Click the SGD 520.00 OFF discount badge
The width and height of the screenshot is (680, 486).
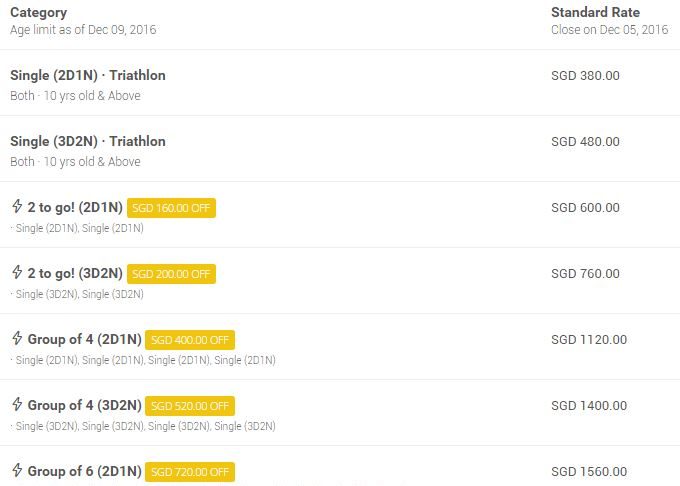190,406
